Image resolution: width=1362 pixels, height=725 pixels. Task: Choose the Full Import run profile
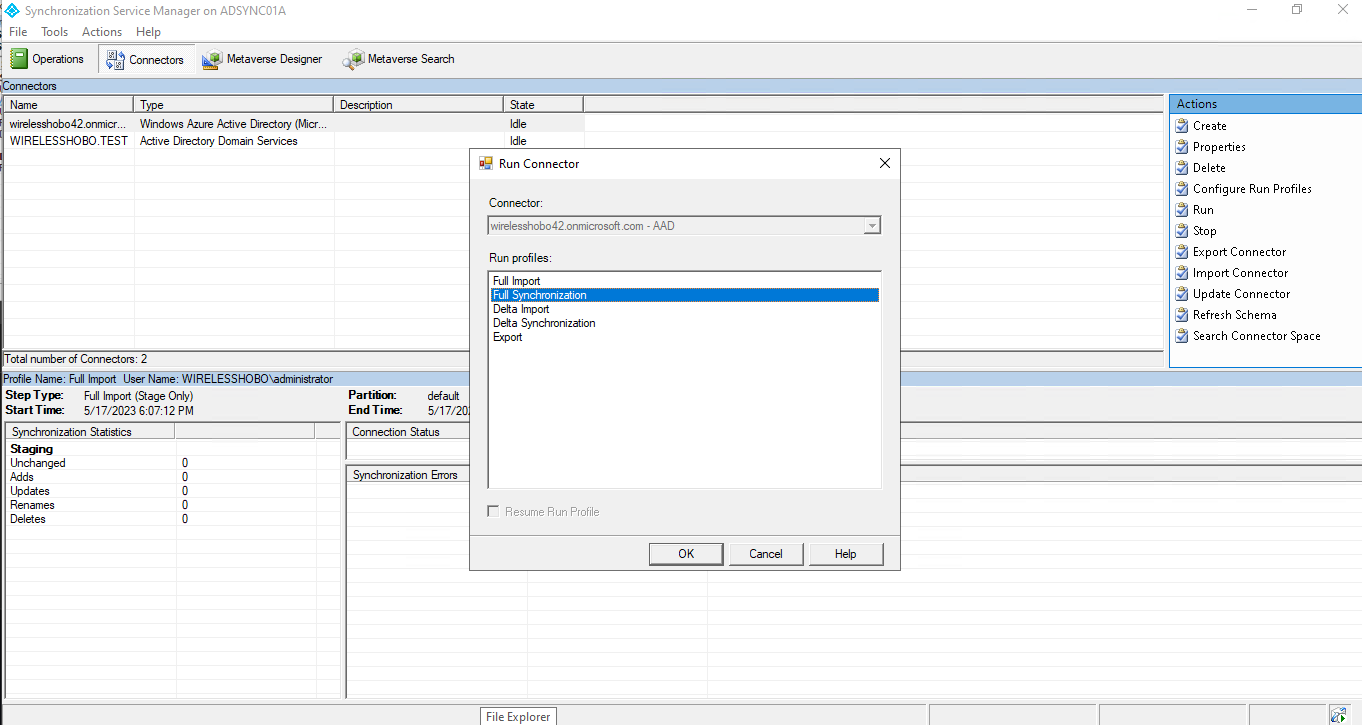click(x=517, y=281)
